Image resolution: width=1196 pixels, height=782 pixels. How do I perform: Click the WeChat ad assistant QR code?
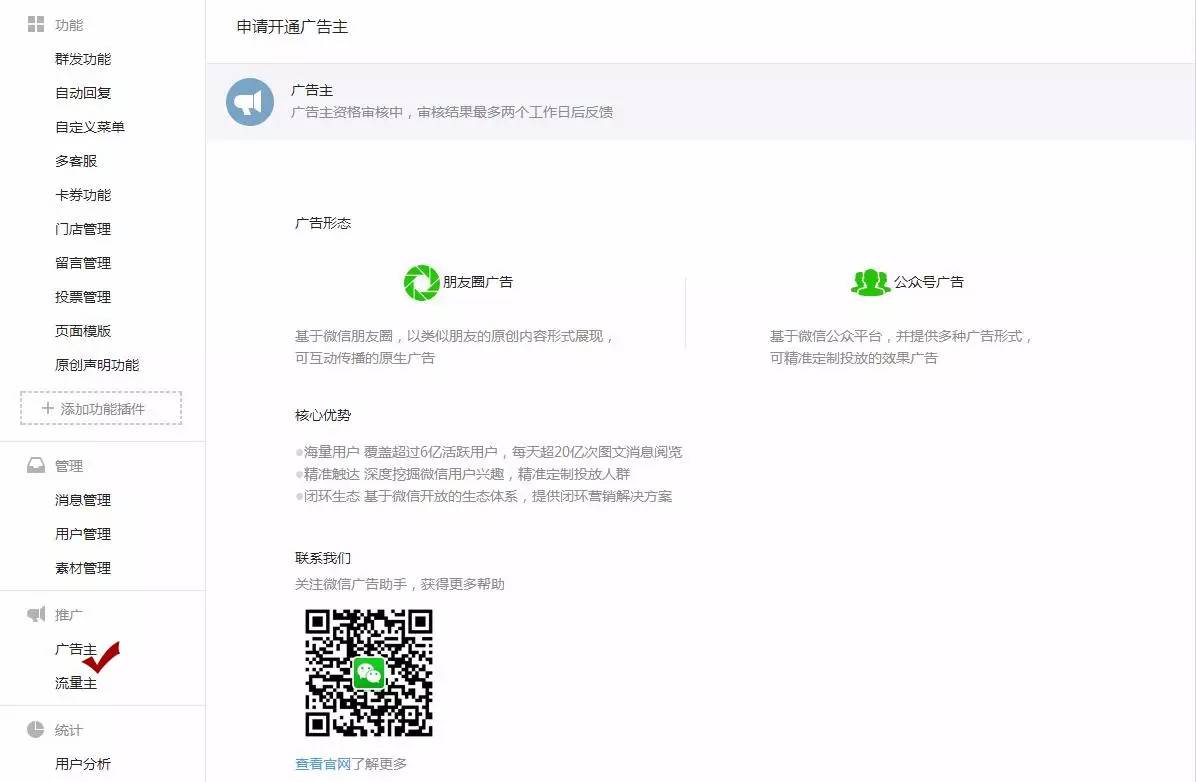click(368, 673)
